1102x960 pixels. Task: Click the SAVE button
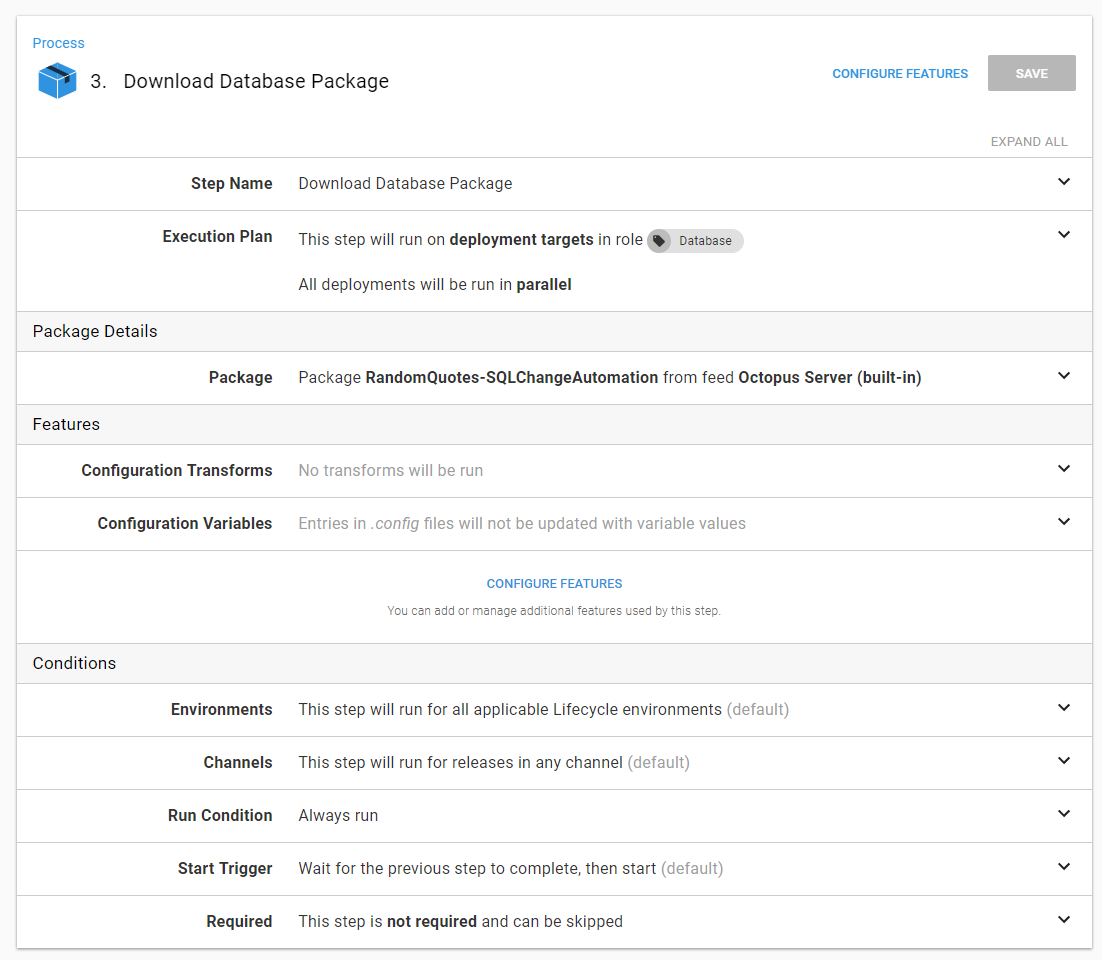tap(1031, 73)
